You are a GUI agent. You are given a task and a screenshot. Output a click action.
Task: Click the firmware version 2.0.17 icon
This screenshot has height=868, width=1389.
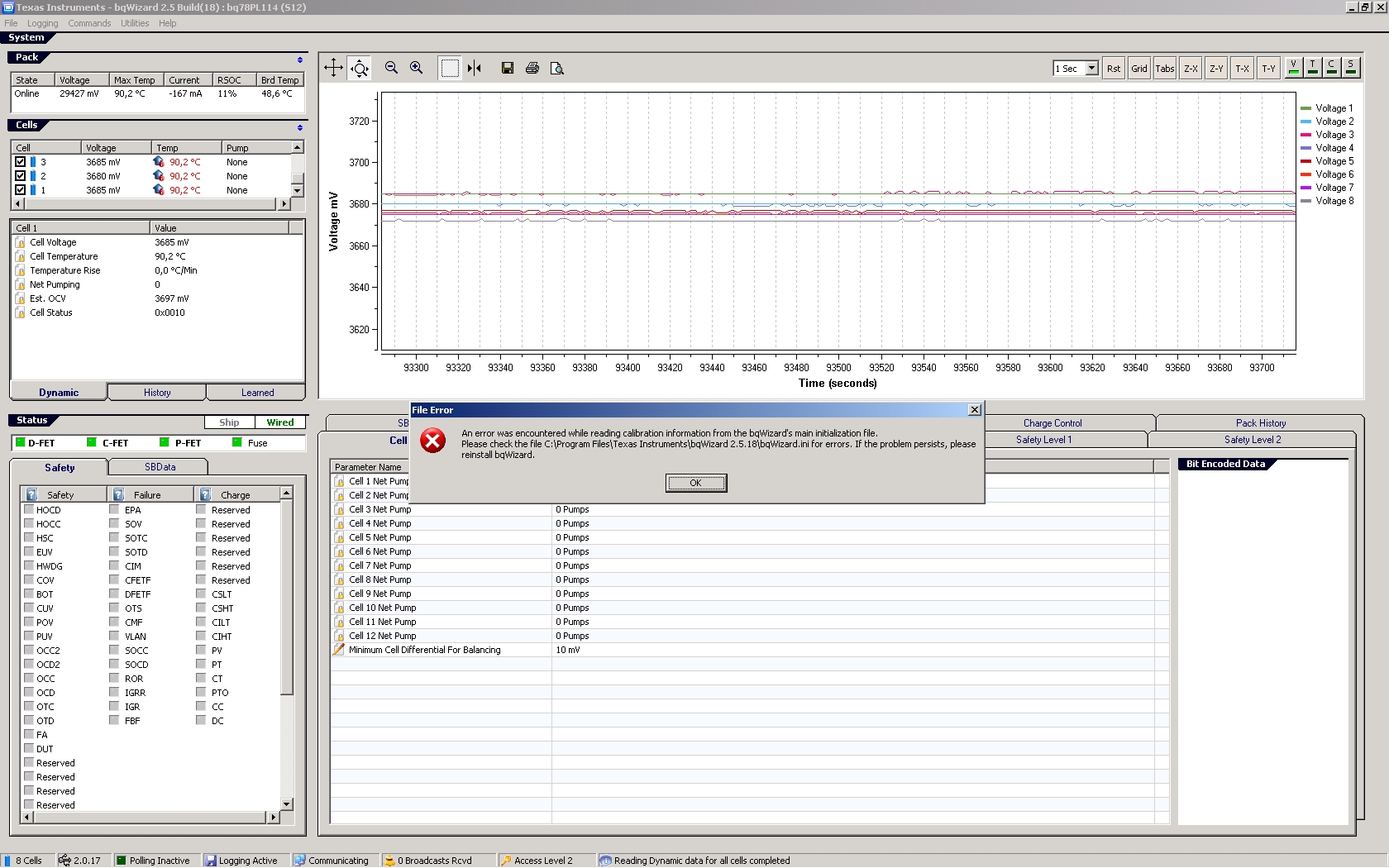[64, 861]
